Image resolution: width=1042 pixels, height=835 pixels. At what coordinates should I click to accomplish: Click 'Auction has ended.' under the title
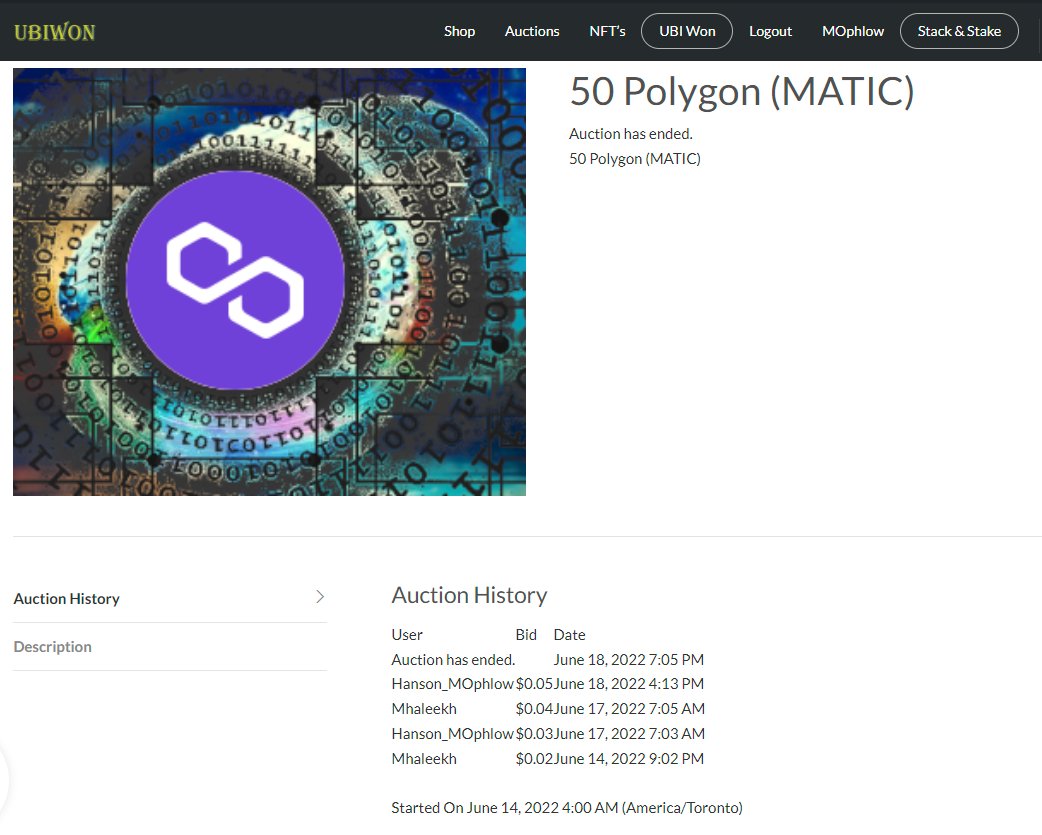click(x=631, y=134)
